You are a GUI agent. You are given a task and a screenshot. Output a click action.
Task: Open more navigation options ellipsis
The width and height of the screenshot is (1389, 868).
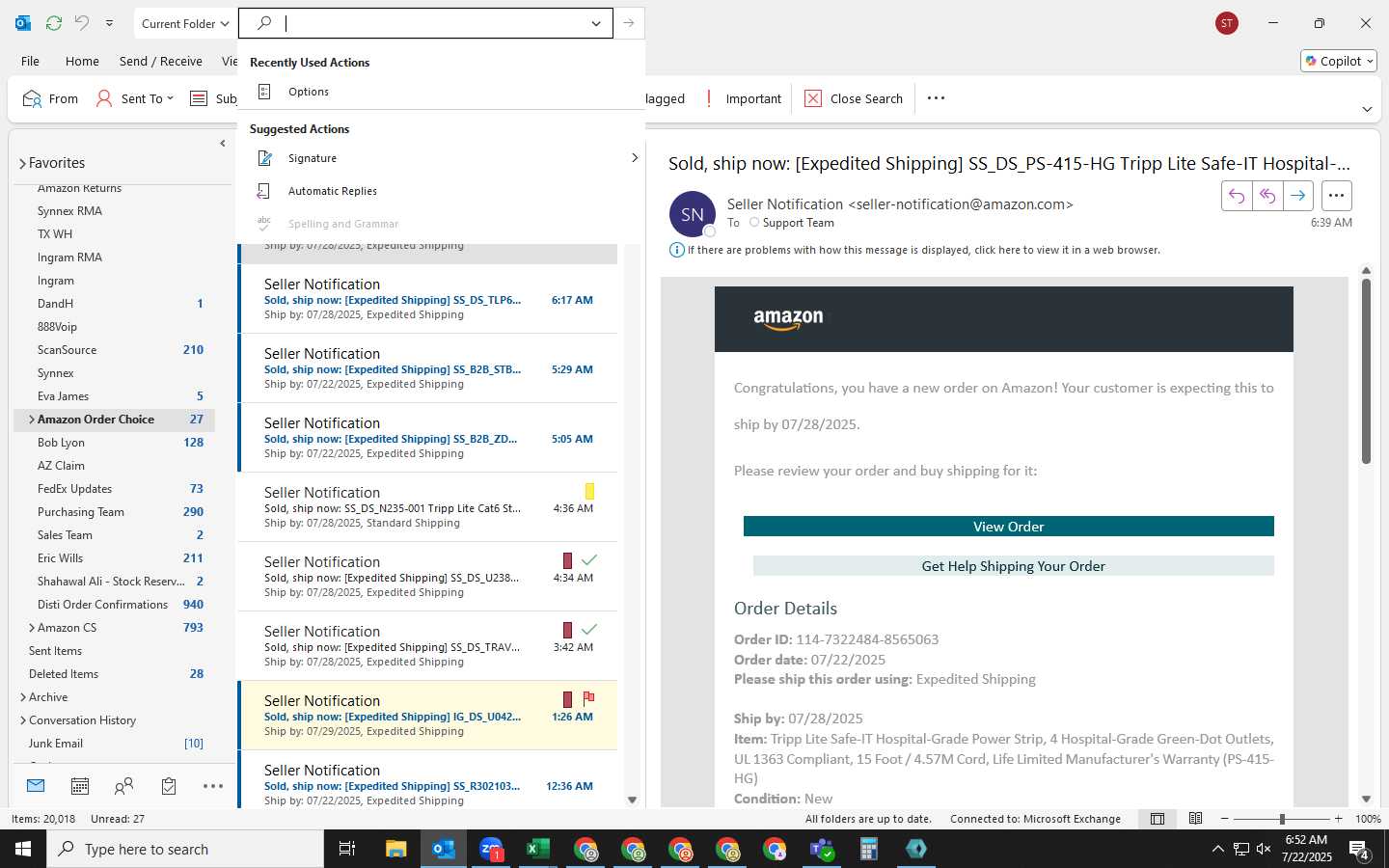tap(213, 786)
